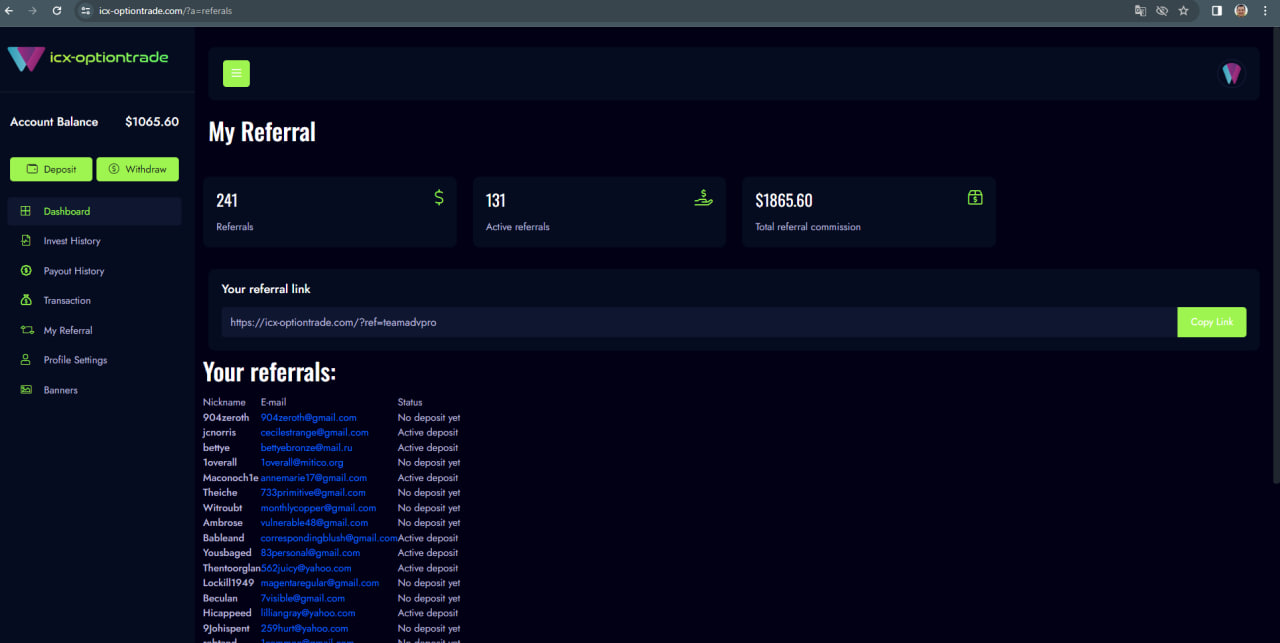Open the Chrome three-dot menu
The image size is (1280, 643).
pyautogui.click(x=1265, y=10)
